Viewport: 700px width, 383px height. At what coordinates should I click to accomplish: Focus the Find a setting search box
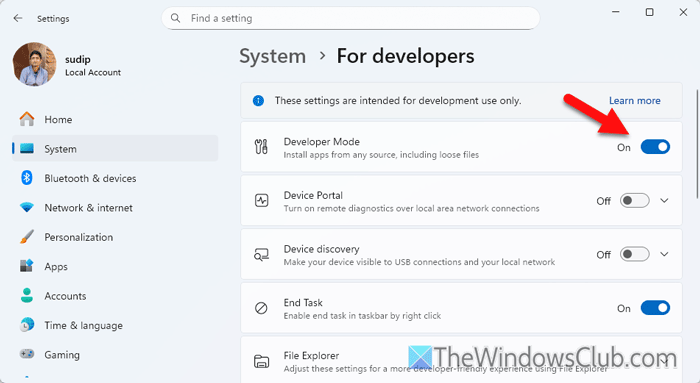(x=350, y=18)
